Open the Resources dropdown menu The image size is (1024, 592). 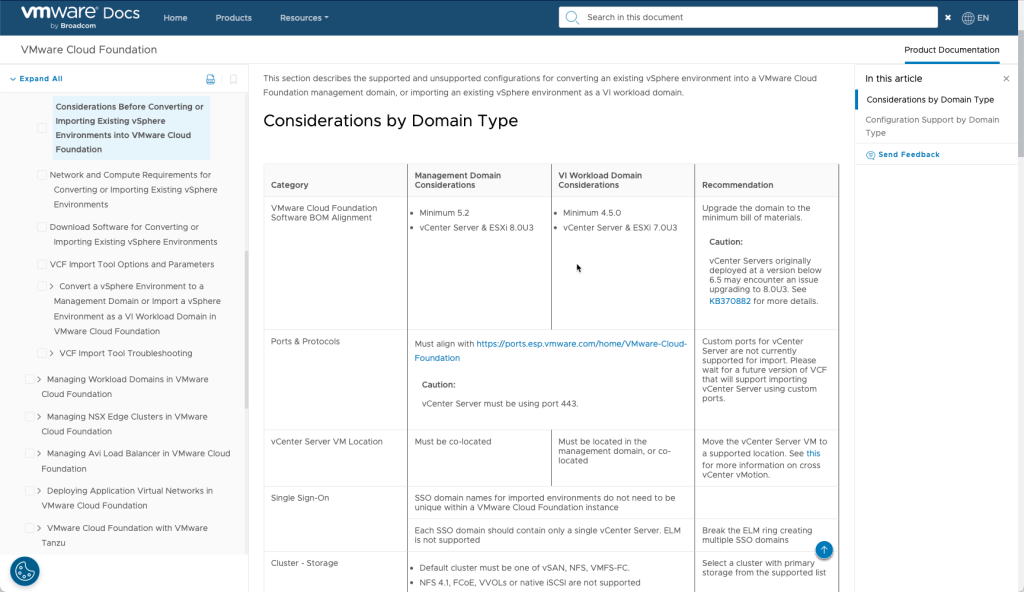click(303, 18)
